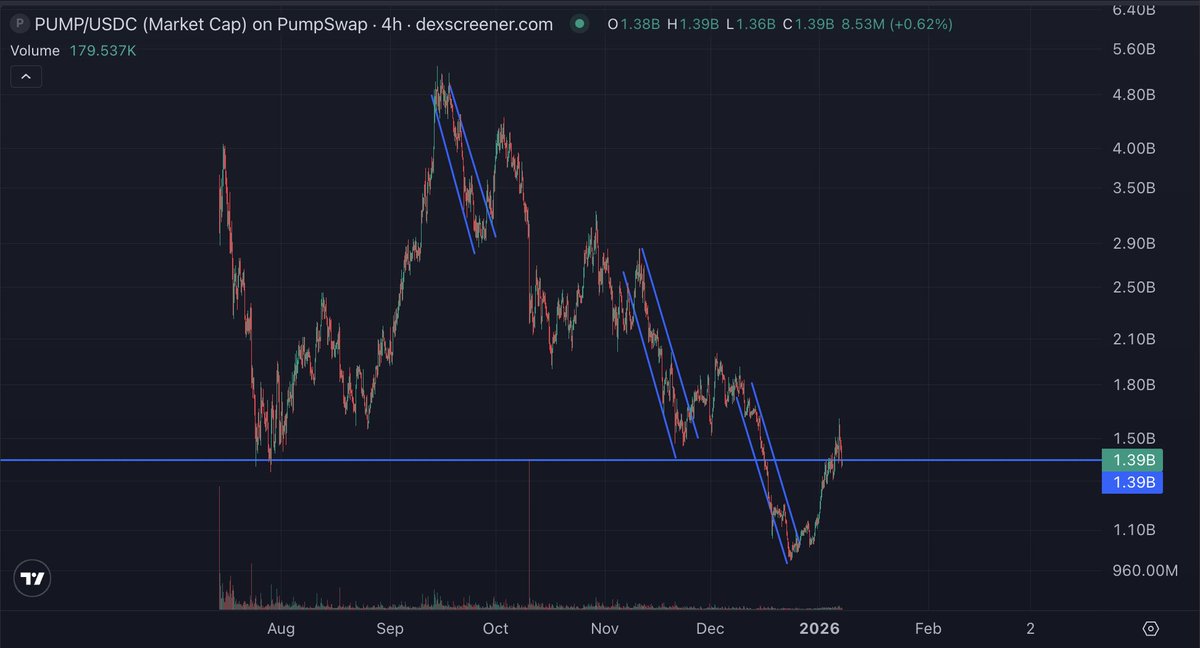
Task: Click the green status dot in header
Action: coord(579,24)
